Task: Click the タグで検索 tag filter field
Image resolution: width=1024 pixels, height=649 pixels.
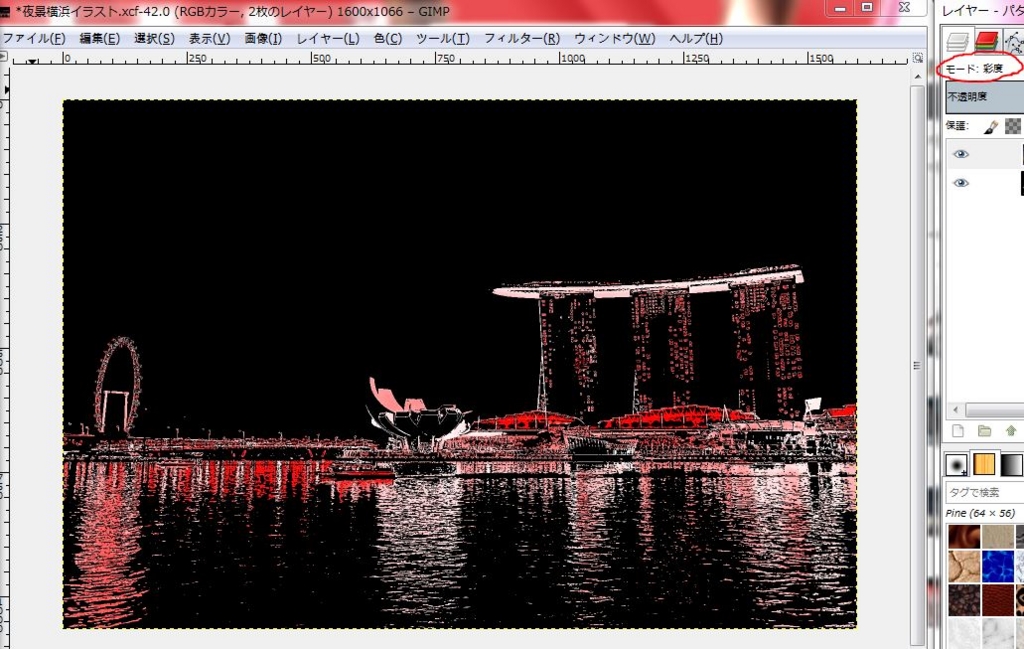Action: click(985, 492)
